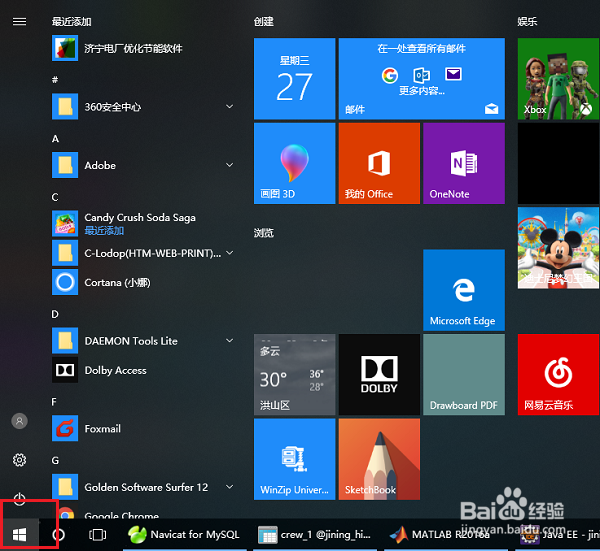
Task: Click the letter C section header
Action: click(x=55, y=197)
